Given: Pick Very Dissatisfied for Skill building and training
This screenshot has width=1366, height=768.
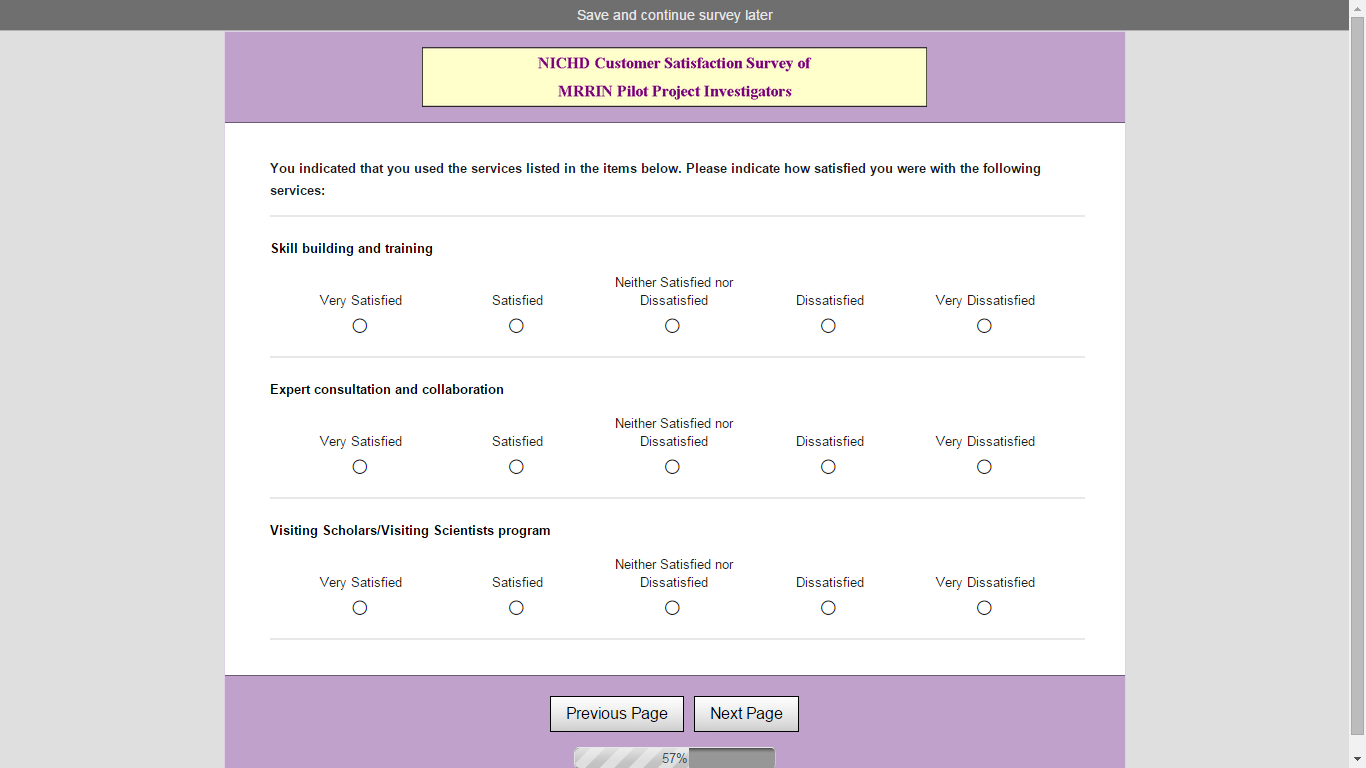Looking at the screenshot, I should (984, 326).
